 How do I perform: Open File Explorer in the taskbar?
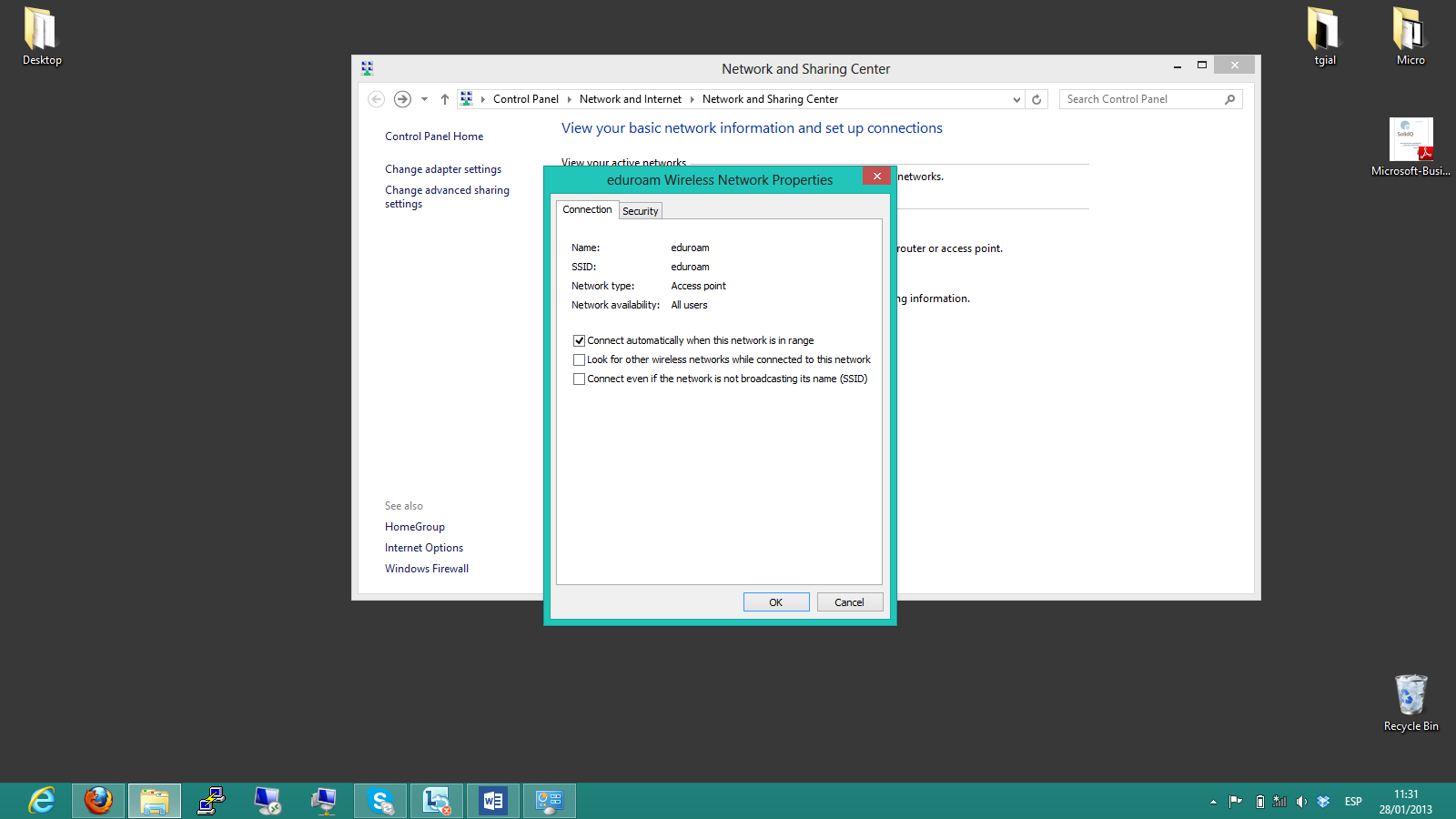(155, 801)
